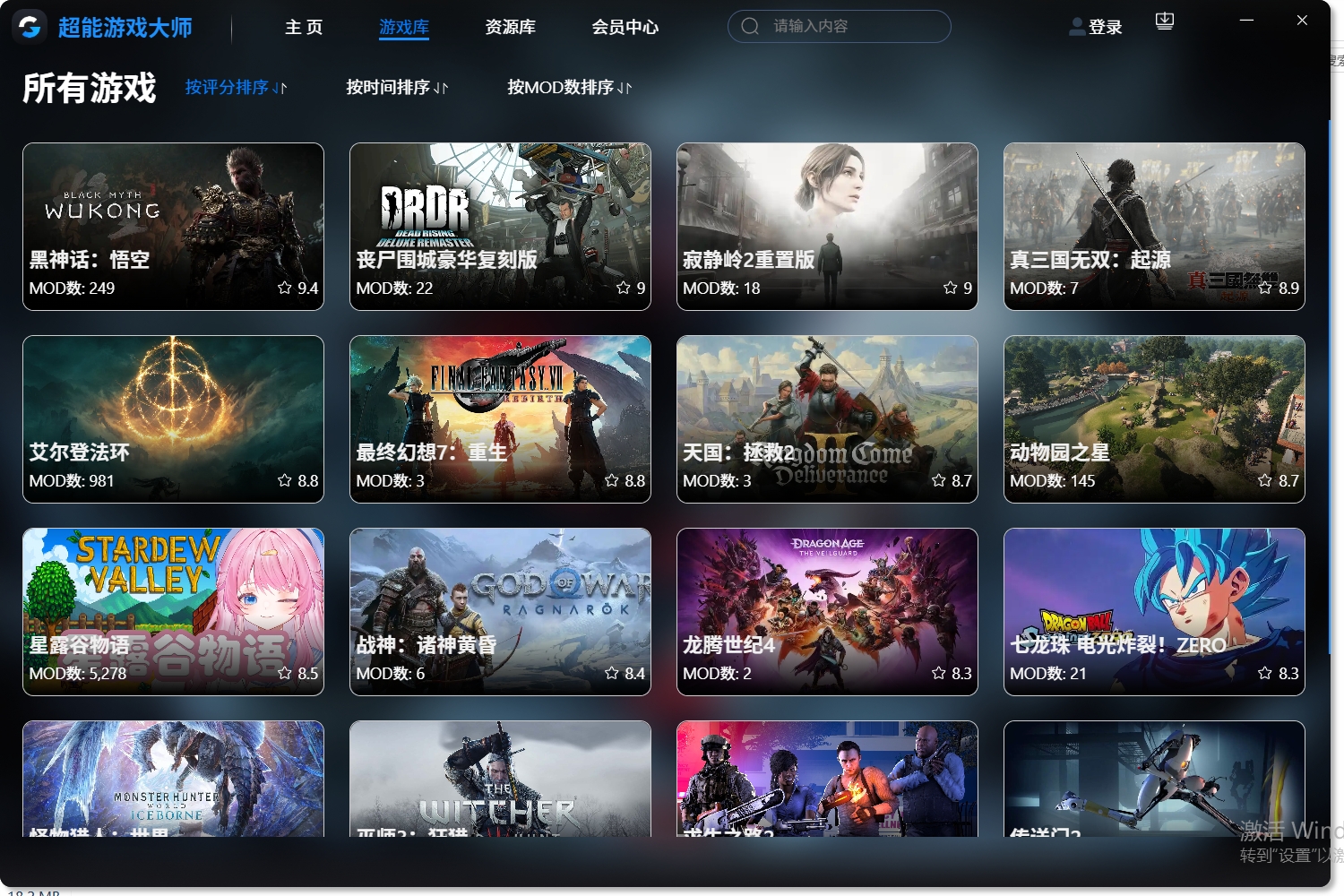Open the 星露谷物语 Stardew Valley card
This screenshot has height=896, width=1344.
[173, 612]
